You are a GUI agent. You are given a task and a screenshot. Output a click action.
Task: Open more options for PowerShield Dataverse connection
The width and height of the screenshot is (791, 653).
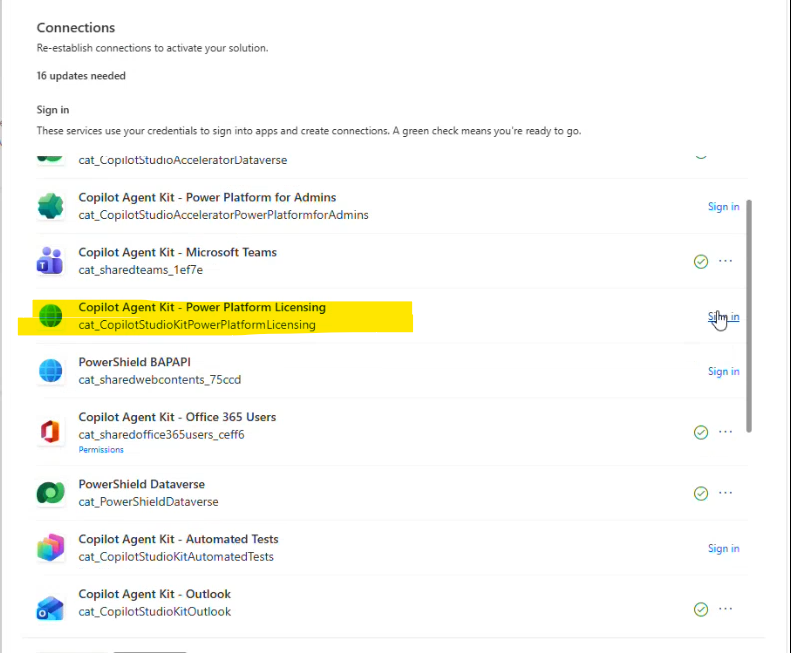coord(725,493)
